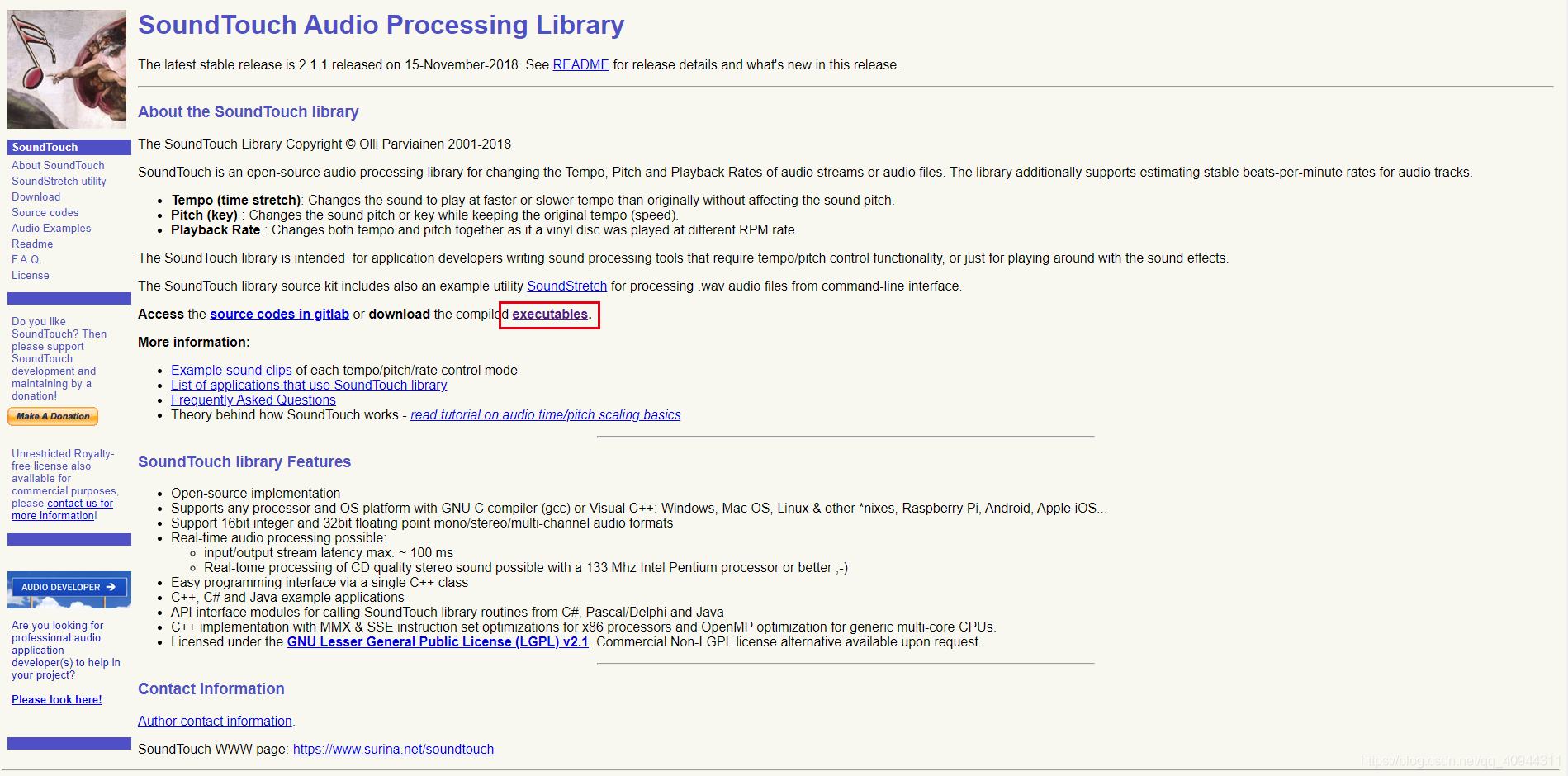Open About SoundTouch in sidebar
The height and width of the screenshot is (776, 1568).
(x=58, y=166)
